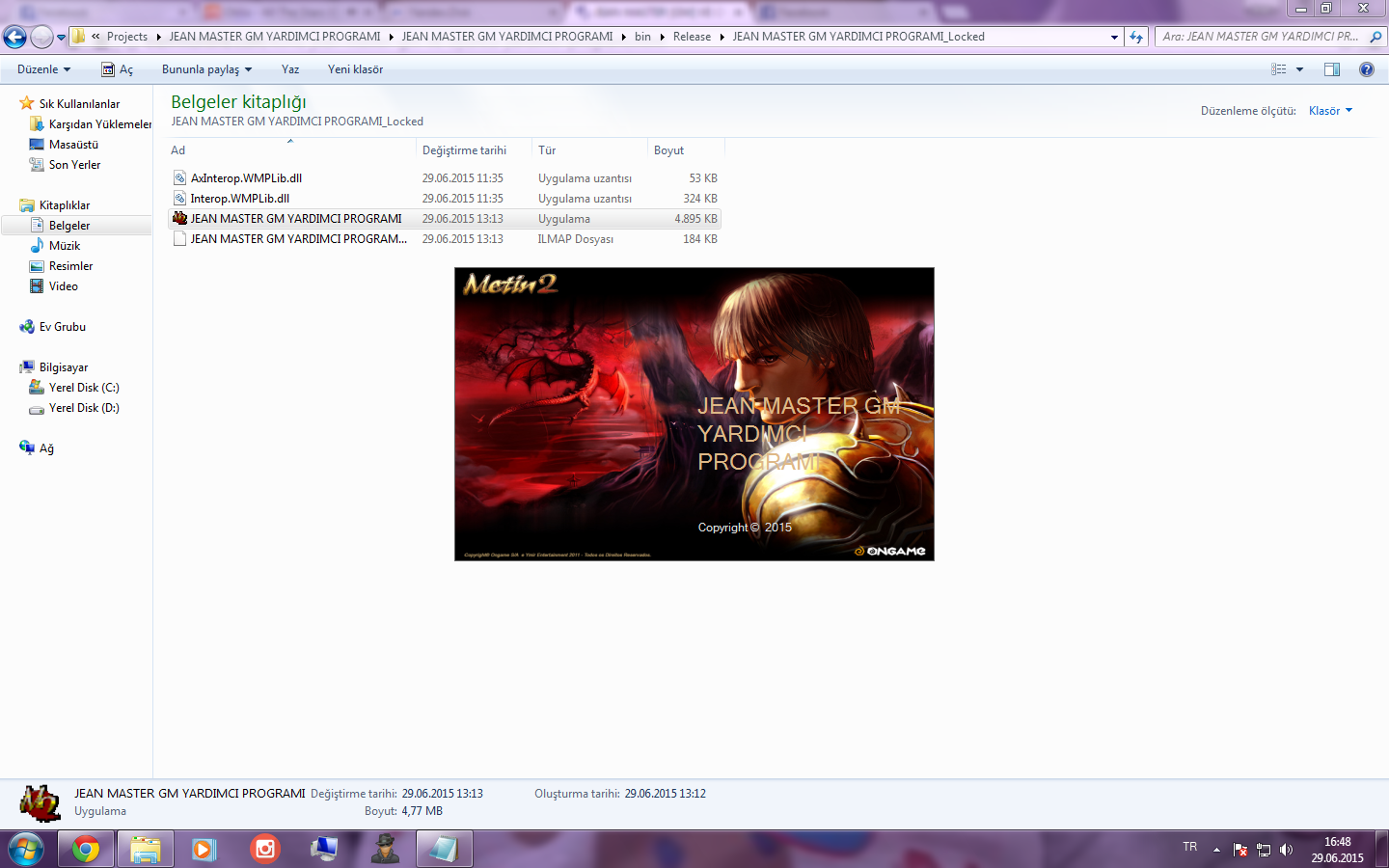This screenshot has width=1389, height=868.
Task: Open the recent pages dropdown beside Forward
Action: [62, 38]
